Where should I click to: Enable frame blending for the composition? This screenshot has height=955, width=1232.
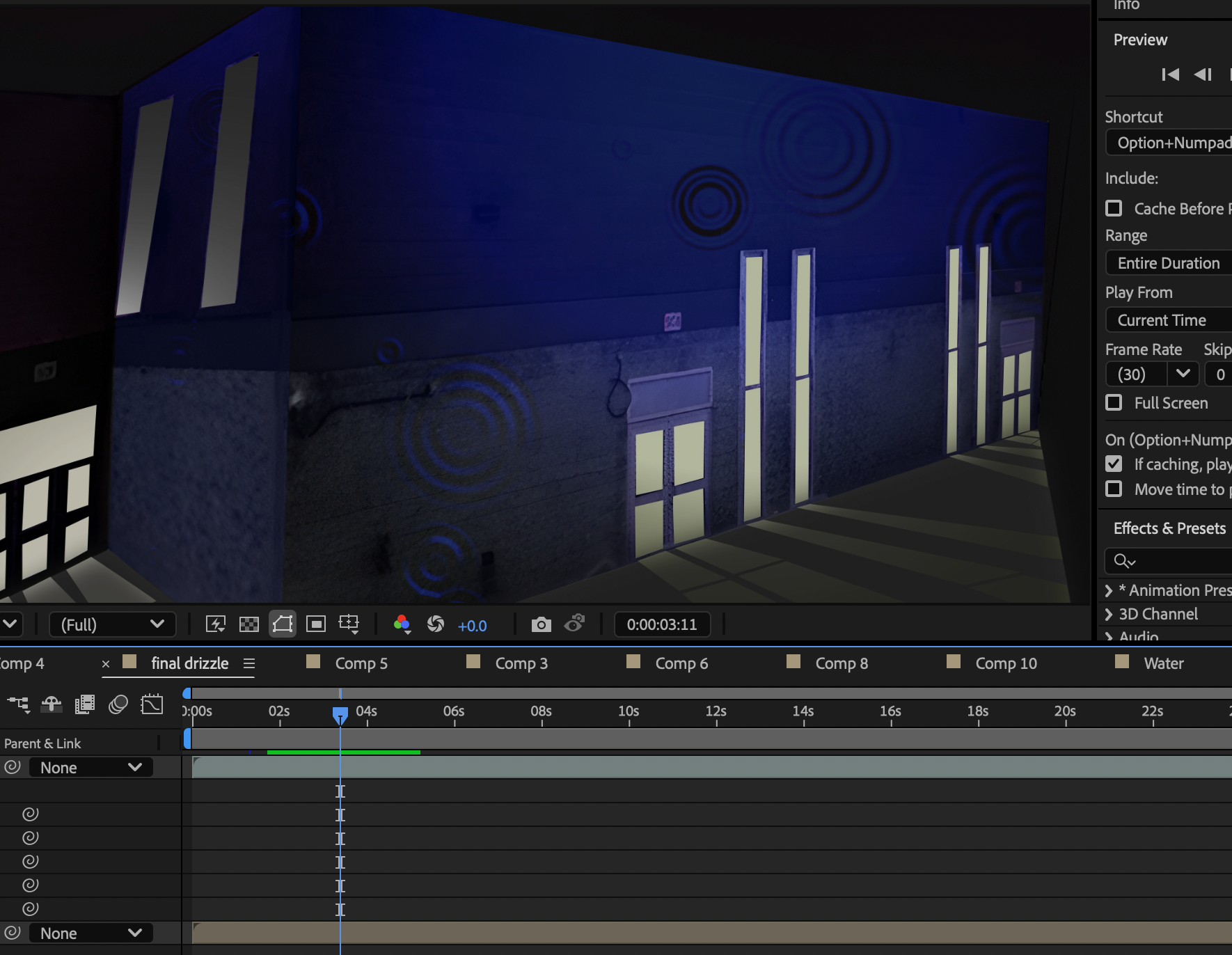pos(85,704)
